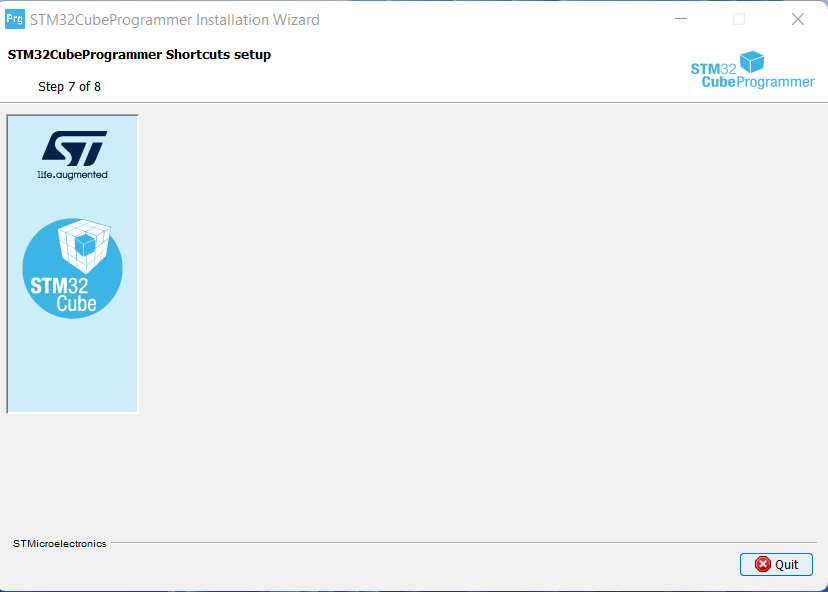Close the Installation Wizard window
Screen dimensions: 828x592
797,20
